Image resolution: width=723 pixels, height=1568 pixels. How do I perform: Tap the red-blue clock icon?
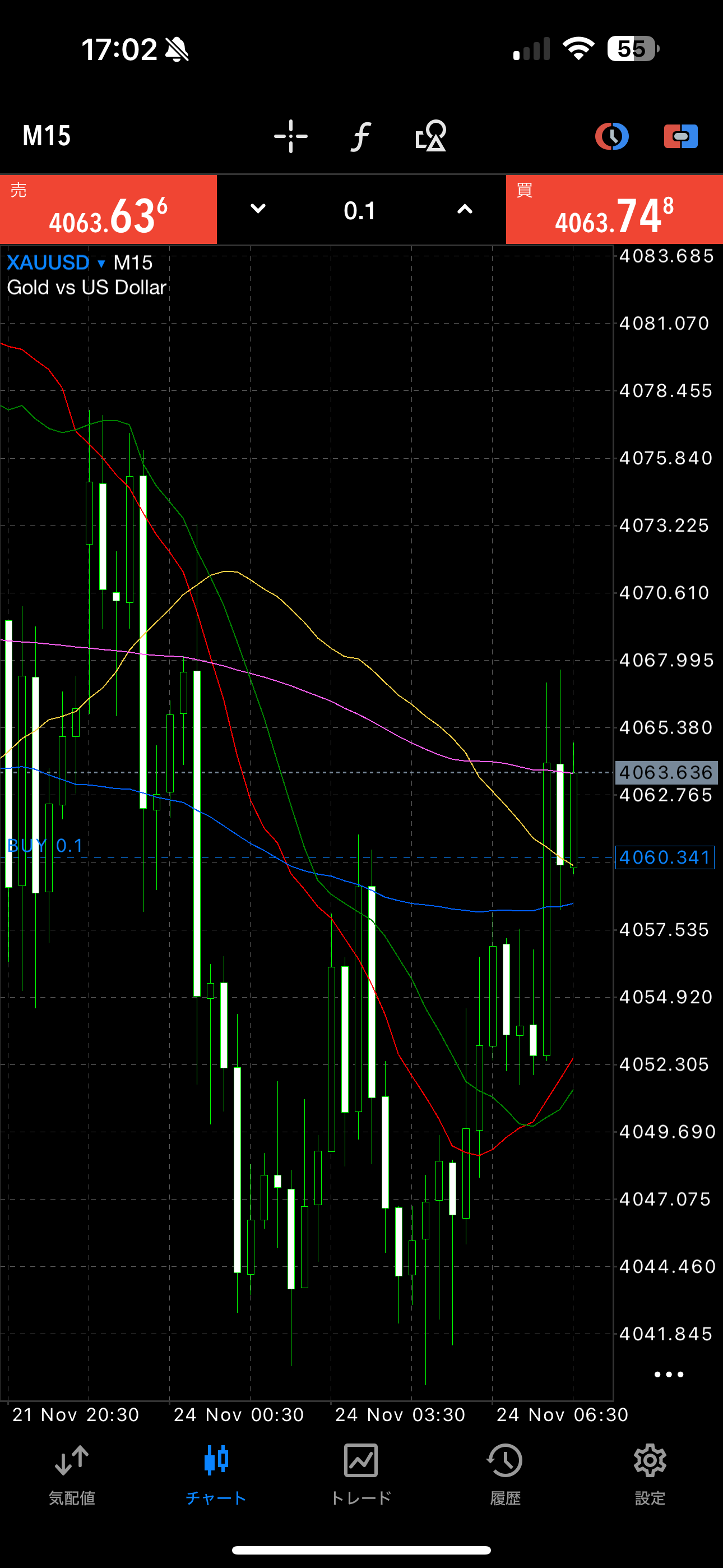coord(611,136)
